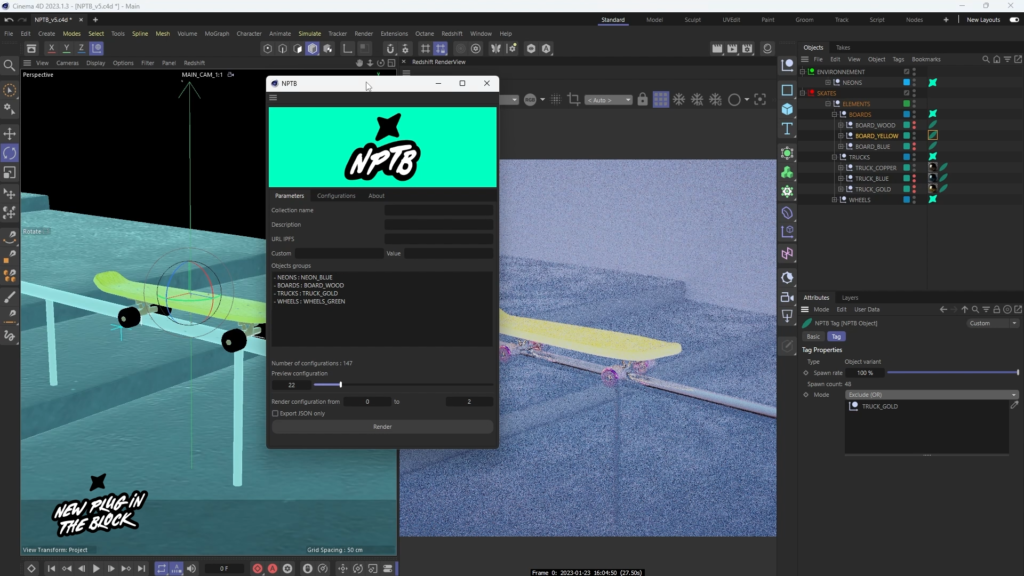Play the animation forward
The height and width of the screenshot is (576, 1024).
click(x=96, y=569)
